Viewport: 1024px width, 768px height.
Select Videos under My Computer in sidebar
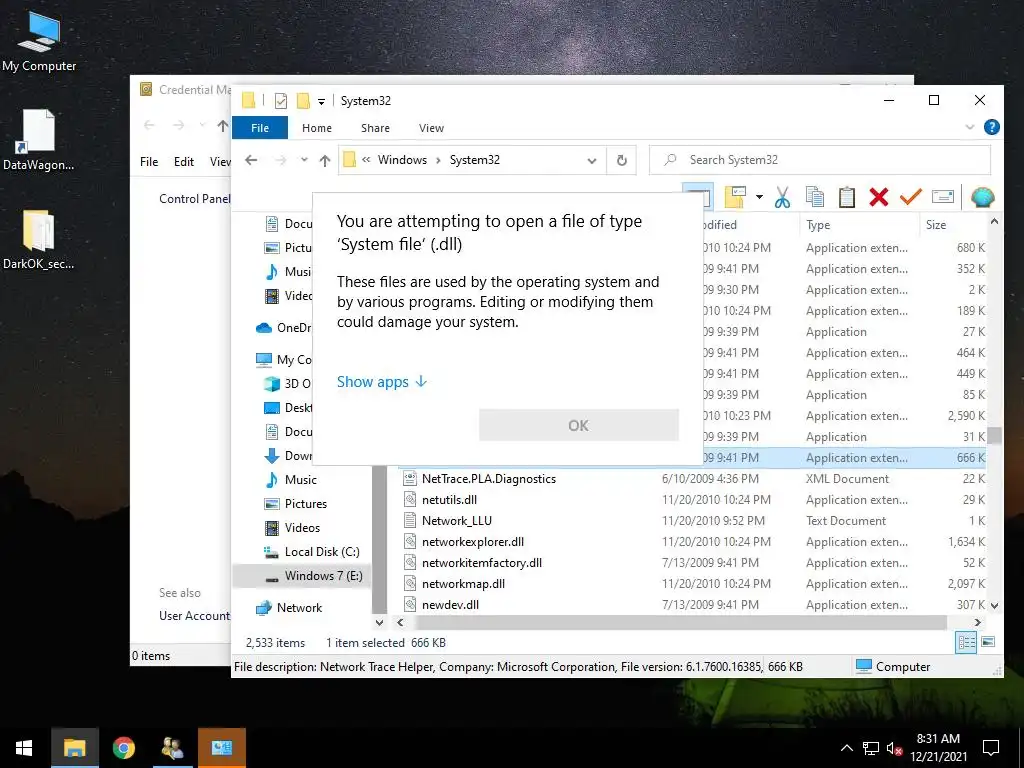click(302, 528)
